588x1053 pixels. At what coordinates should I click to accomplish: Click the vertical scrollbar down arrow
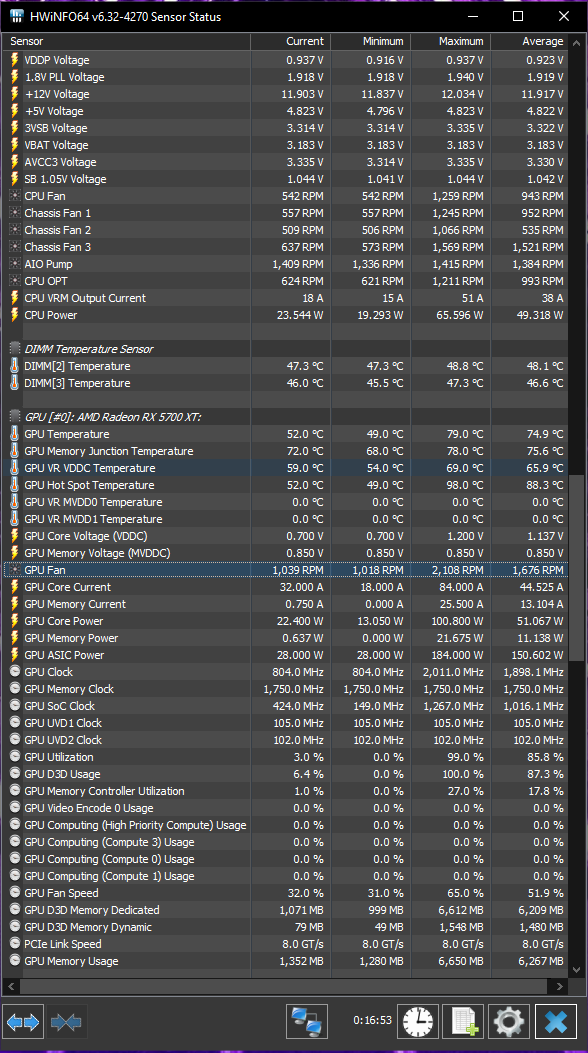577,970
